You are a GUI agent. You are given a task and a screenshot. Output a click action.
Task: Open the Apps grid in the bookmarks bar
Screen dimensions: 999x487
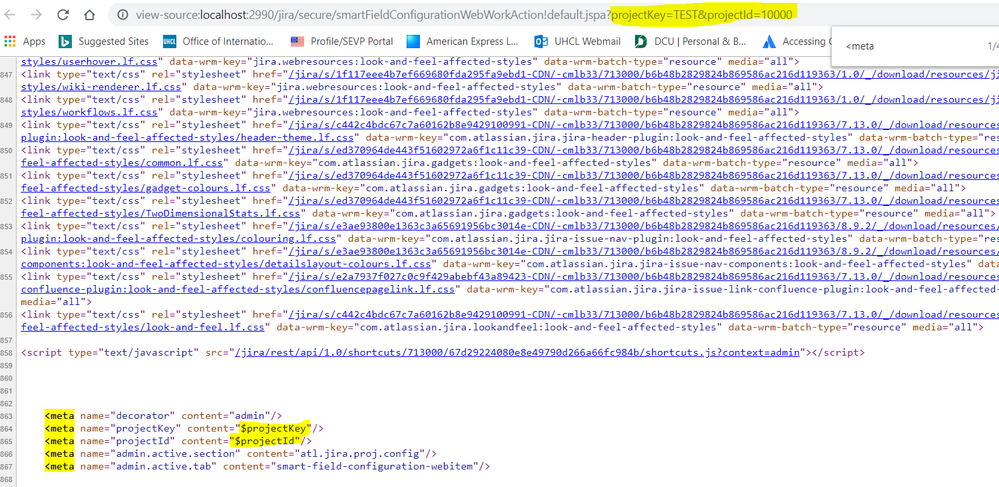25,41
